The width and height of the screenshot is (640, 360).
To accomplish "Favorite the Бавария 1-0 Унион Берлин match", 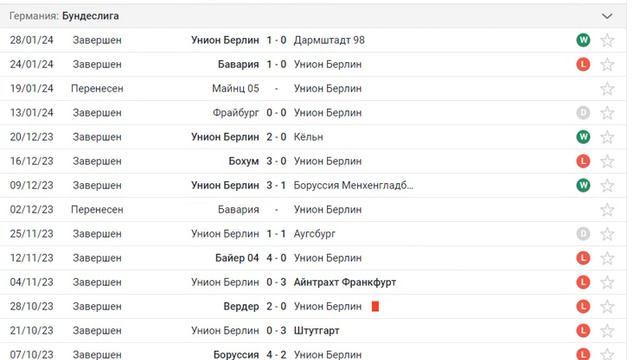I will [607, 64].
